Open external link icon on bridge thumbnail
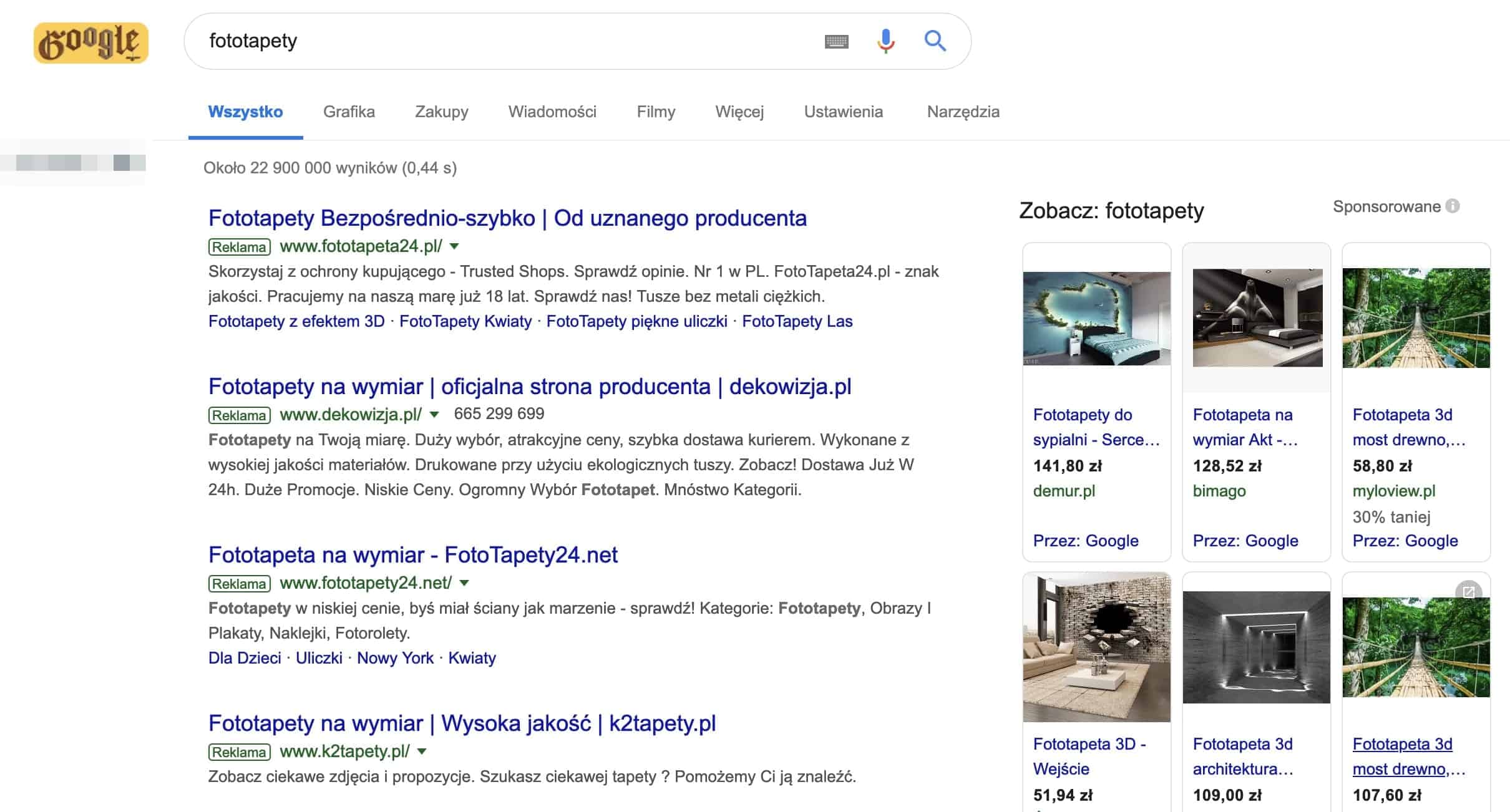1510x812 pixels. [x=1469, y=592]
